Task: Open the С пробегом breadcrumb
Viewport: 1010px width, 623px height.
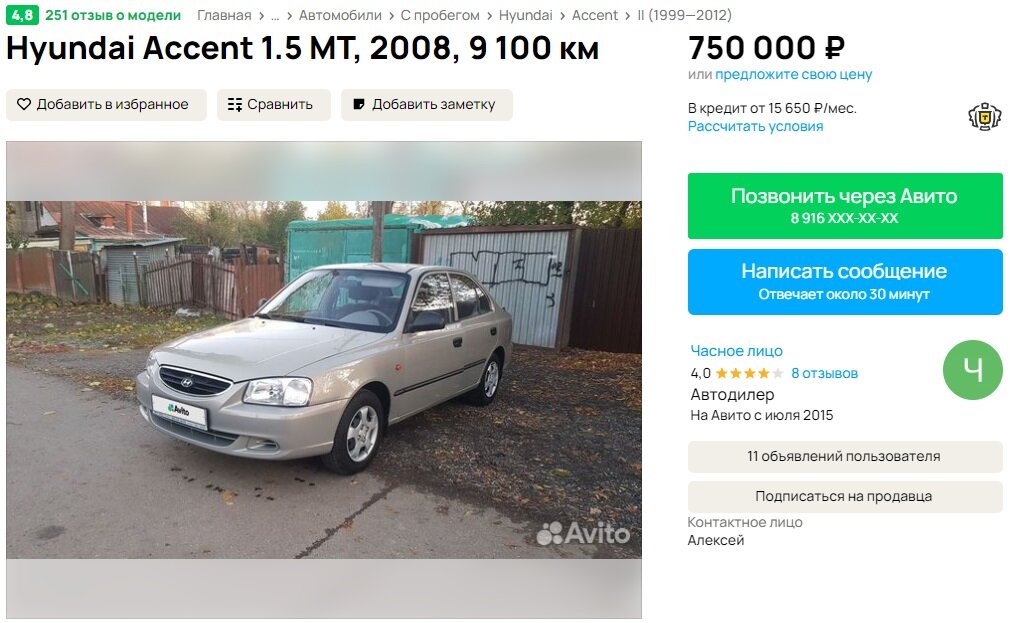Action: coord(440,15)
